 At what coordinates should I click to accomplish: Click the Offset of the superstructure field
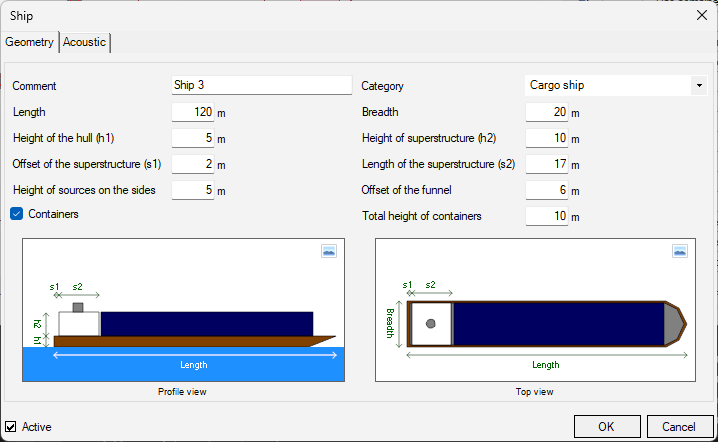(193, 164)
